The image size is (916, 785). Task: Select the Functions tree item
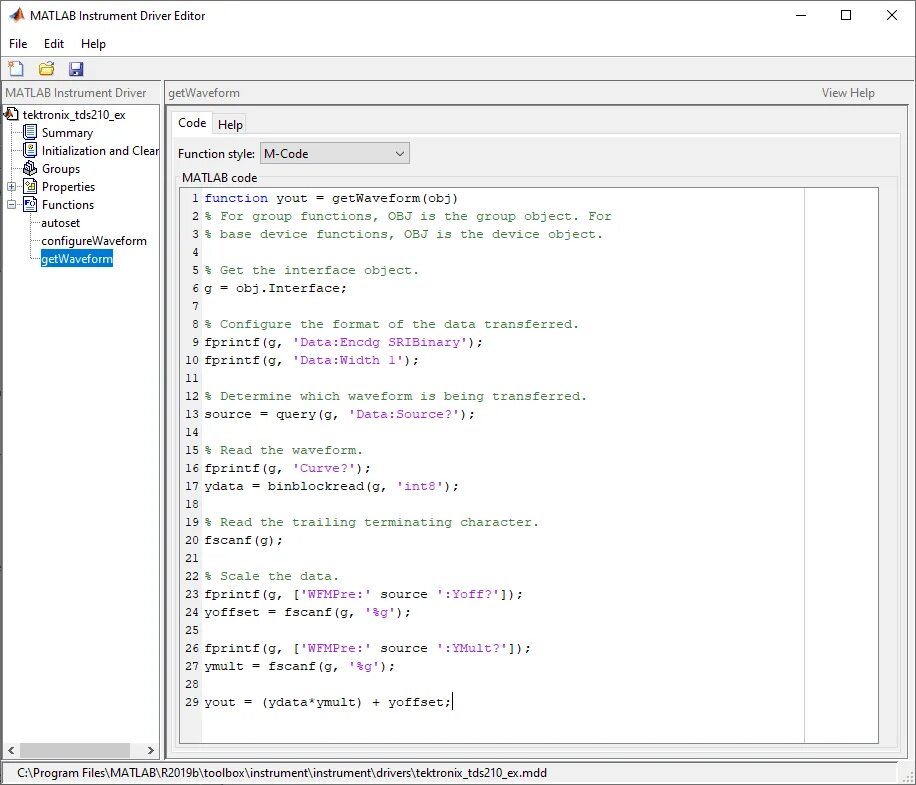click(68, 205)
